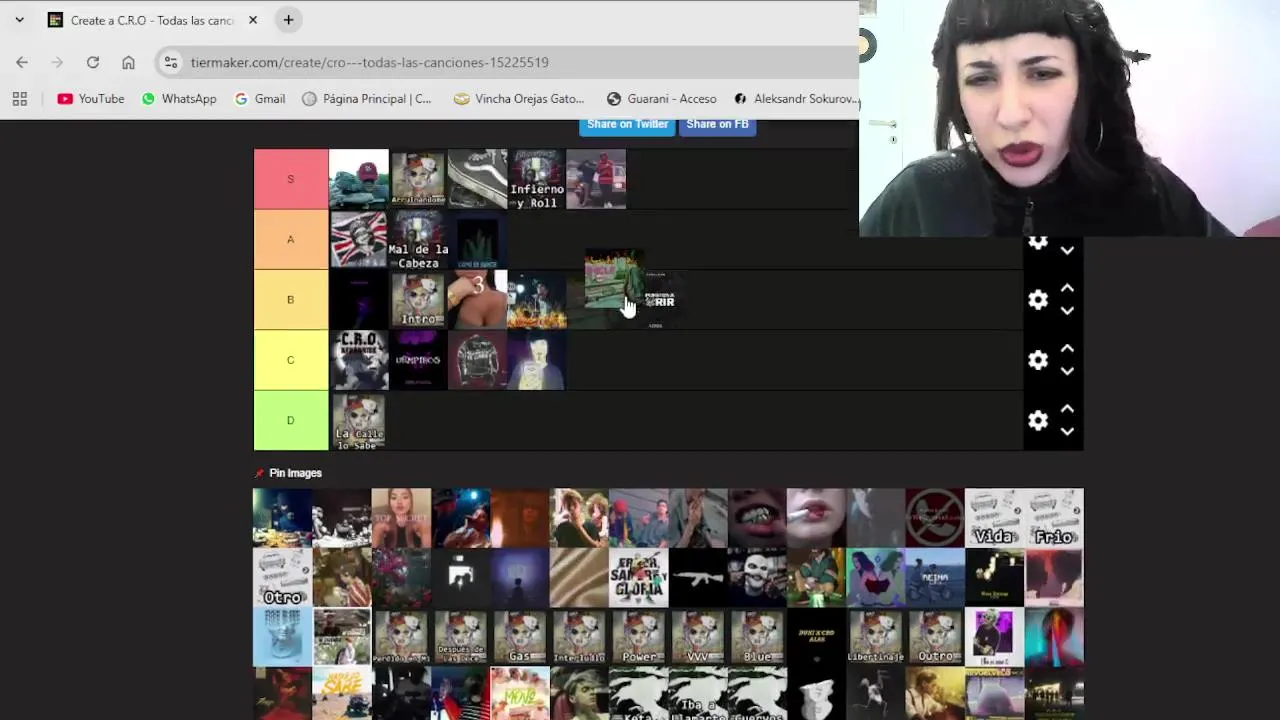Image resolution: width=1280 pixels, height=720 pixels.
Task: Select Gas image in pool
Action: coord(520,637)
